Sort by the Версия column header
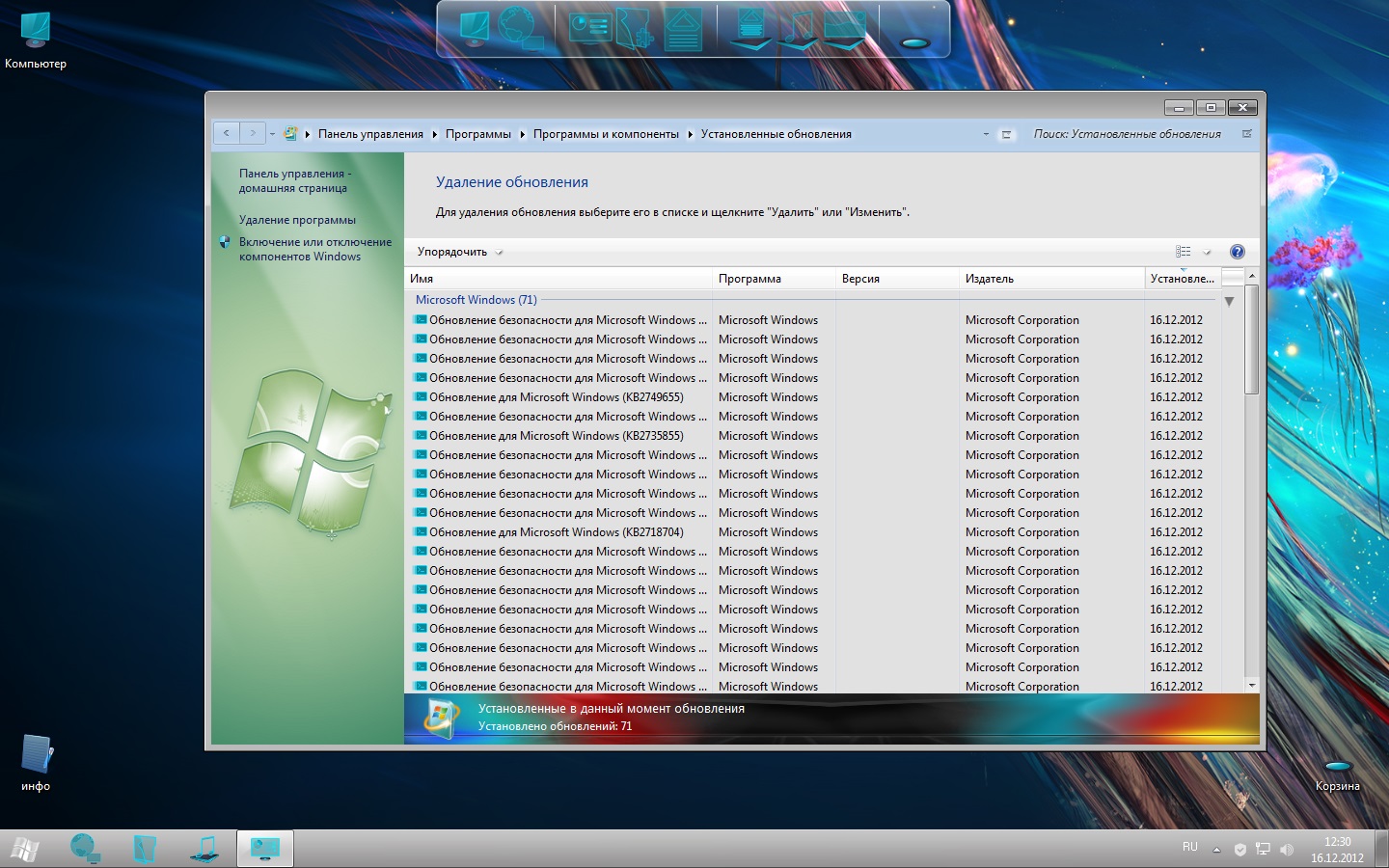This screenshot has width=1389, height=868. pyautogui.click(x=898, y=278)
